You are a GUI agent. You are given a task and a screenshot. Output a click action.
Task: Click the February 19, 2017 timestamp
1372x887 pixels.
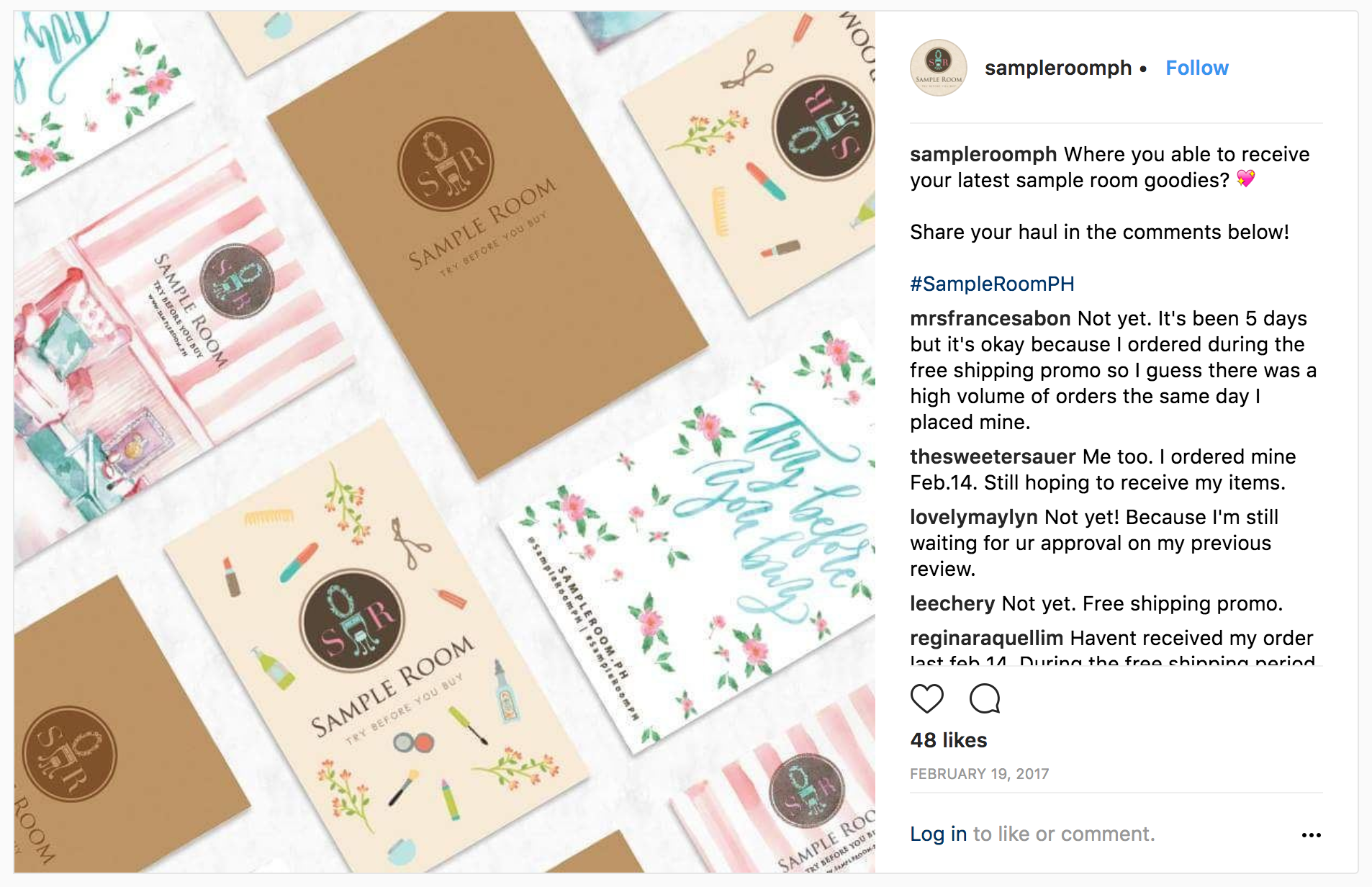979,774
